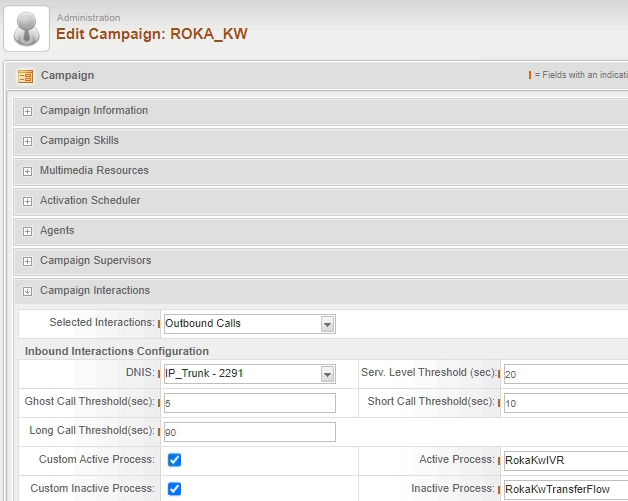The height and width of the screenshot is (501, 628).
Task: Collapse the Campaign Interactions section
Action: tap(28, 291)
